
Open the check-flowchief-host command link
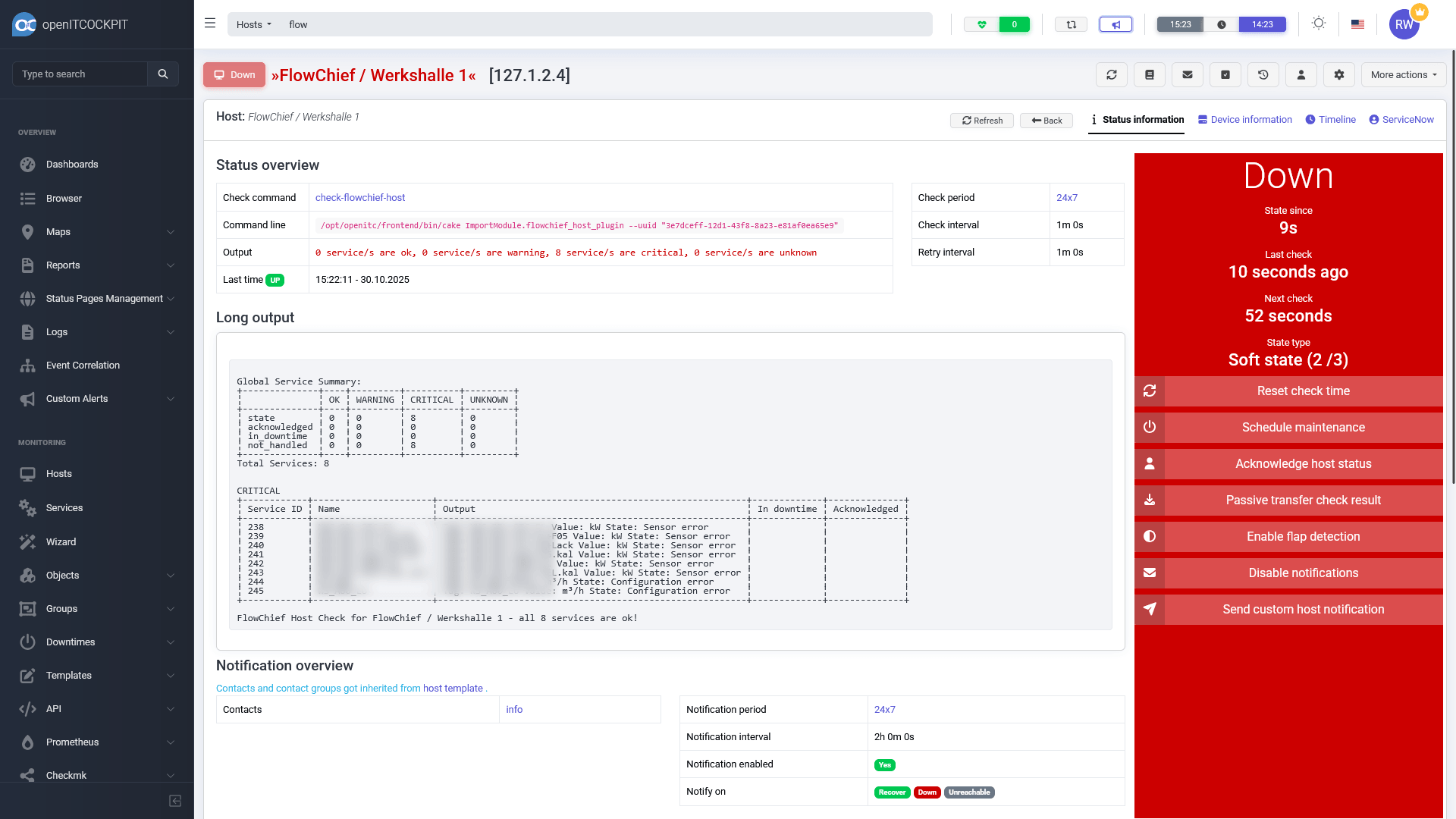pyautogui.click(x=359, y=198)
